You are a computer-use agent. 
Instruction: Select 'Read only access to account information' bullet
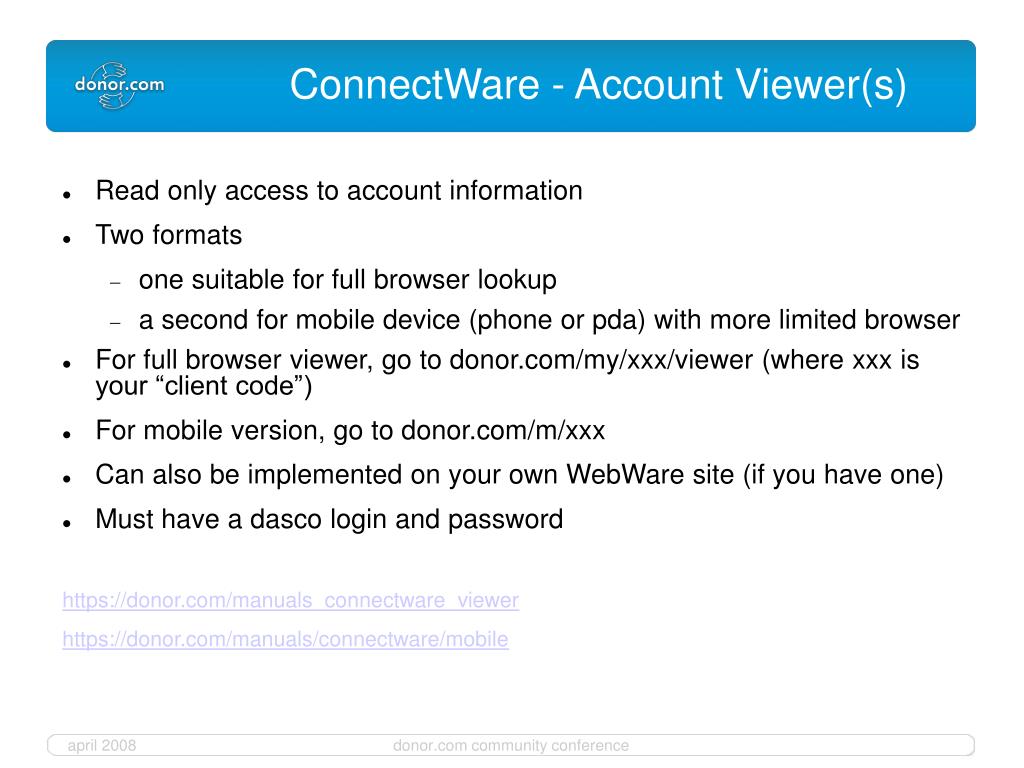(339, 191)
